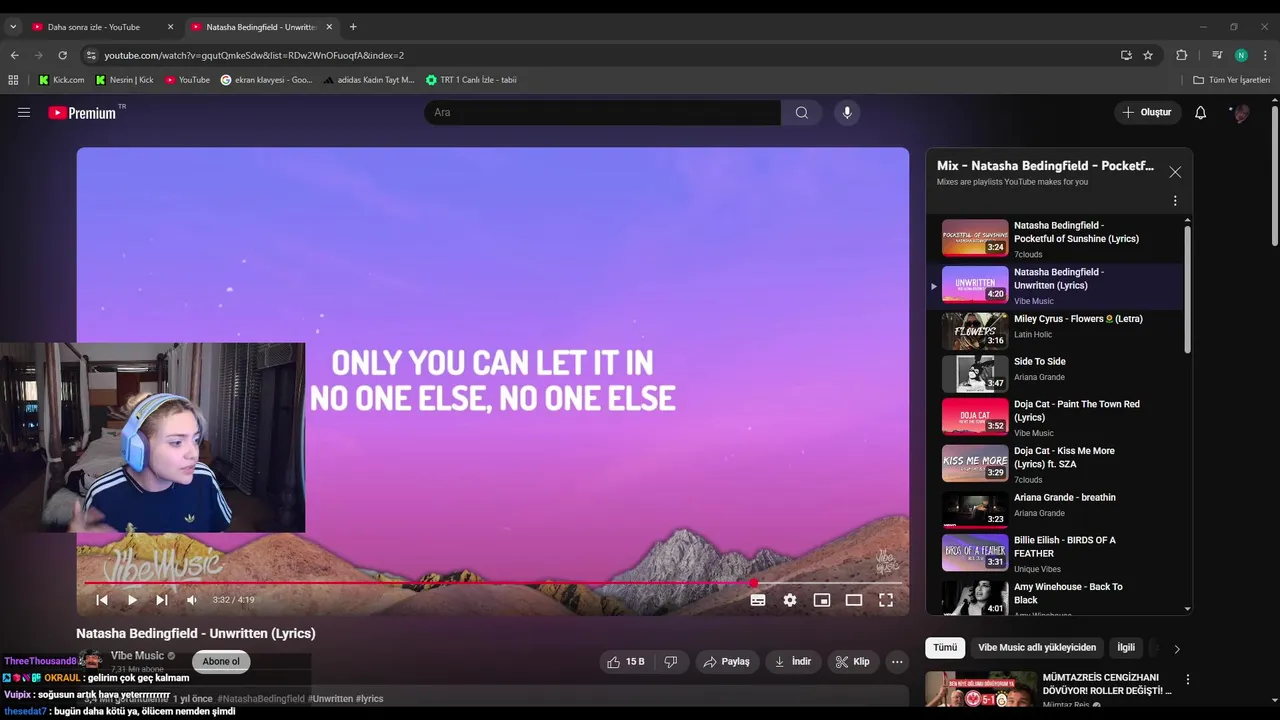Open player settings gear
Screen dimensions: 1280x720
[790, 600]
